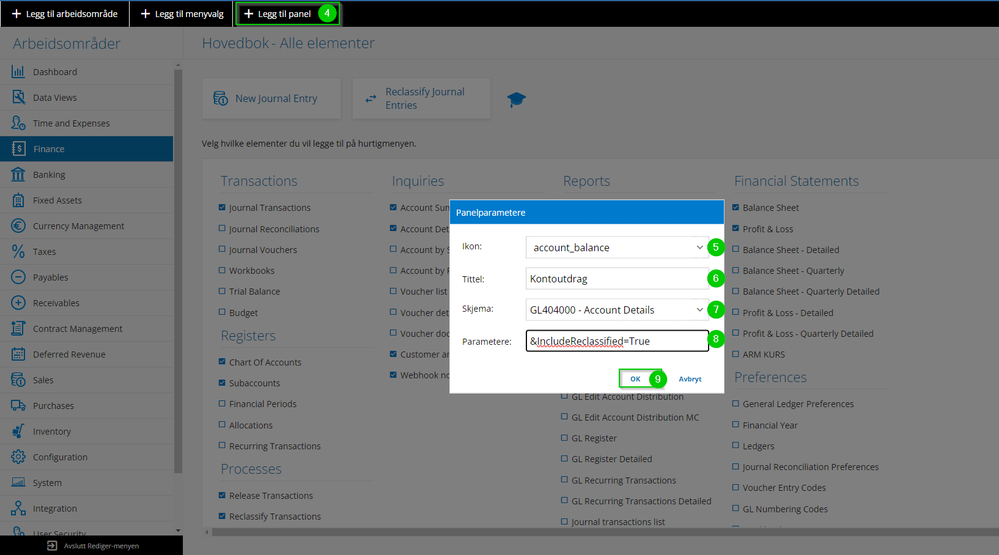The width and height of the screenshot is (999, 555).
Task: Click the Reclassify Journal Entries button
Action: (421, 98)
